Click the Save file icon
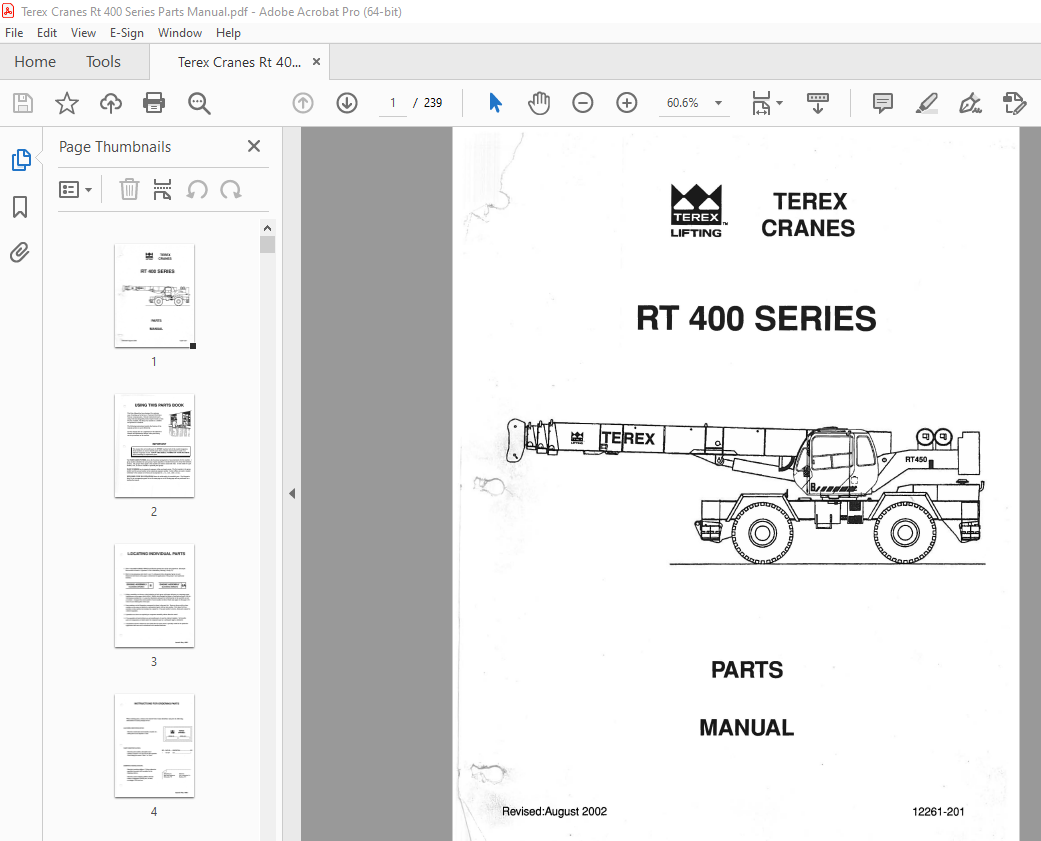 pos(23,103)
